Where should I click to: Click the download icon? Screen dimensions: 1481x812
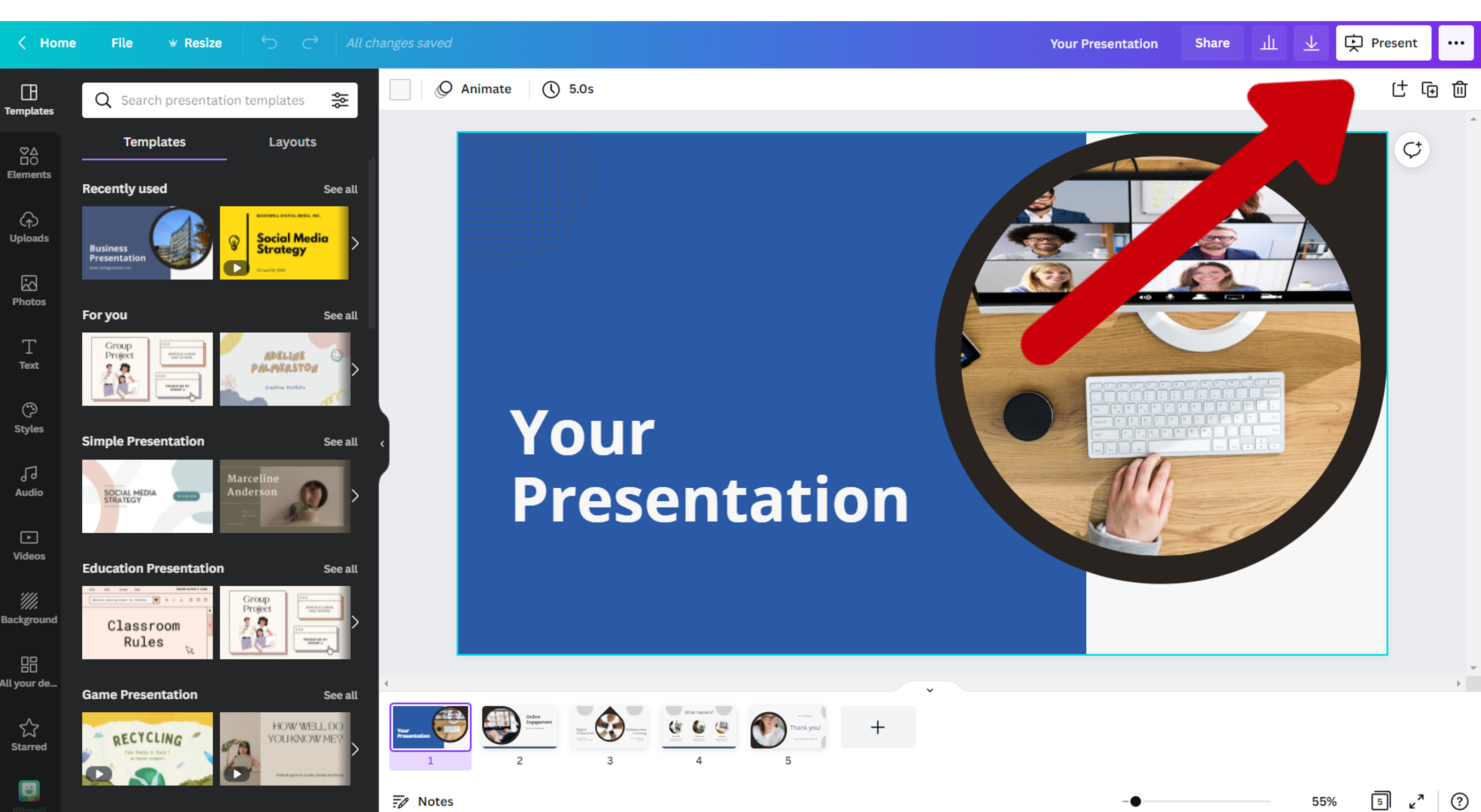coord(1311,43)
